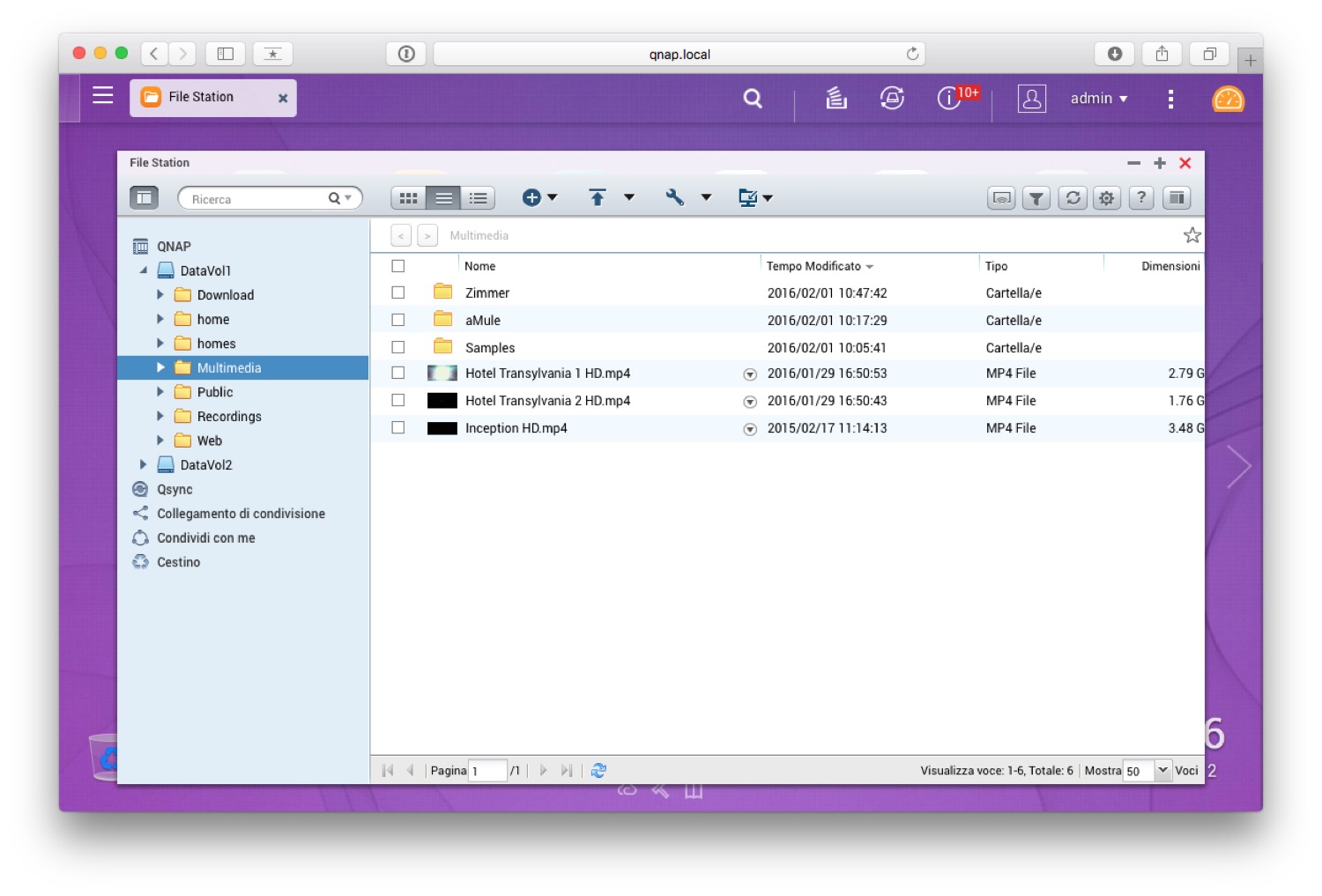
Task: Open the admin user dropdown
Action: point(1098,99)
